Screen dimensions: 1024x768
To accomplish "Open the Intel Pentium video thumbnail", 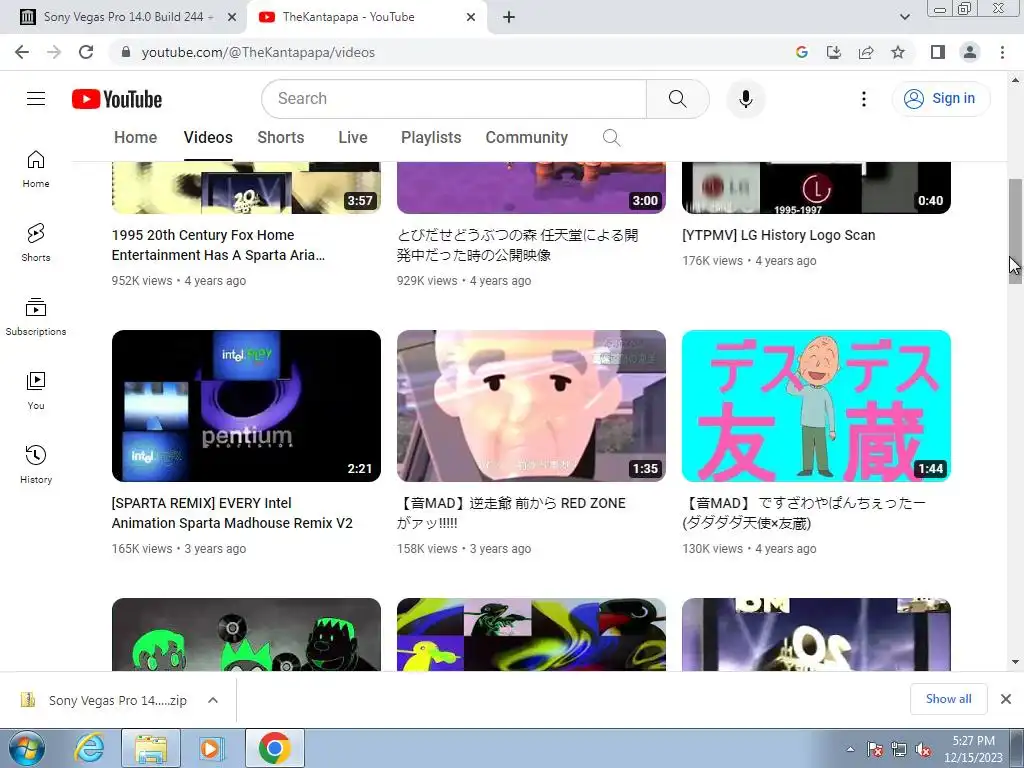I will click(246, 406).
